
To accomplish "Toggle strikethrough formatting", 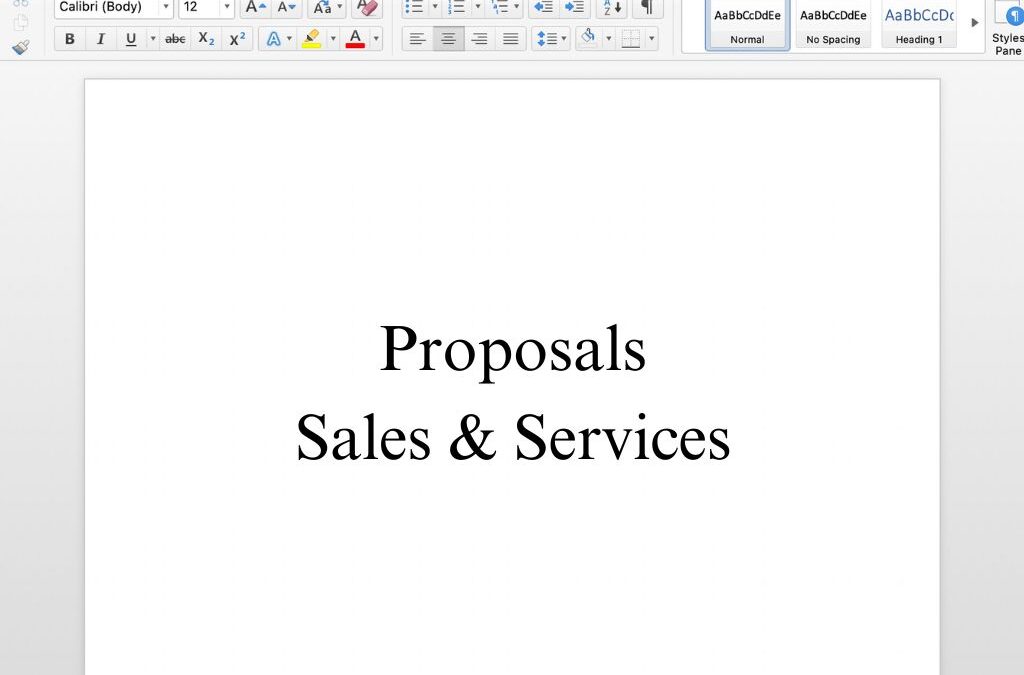I will point(175,39).
